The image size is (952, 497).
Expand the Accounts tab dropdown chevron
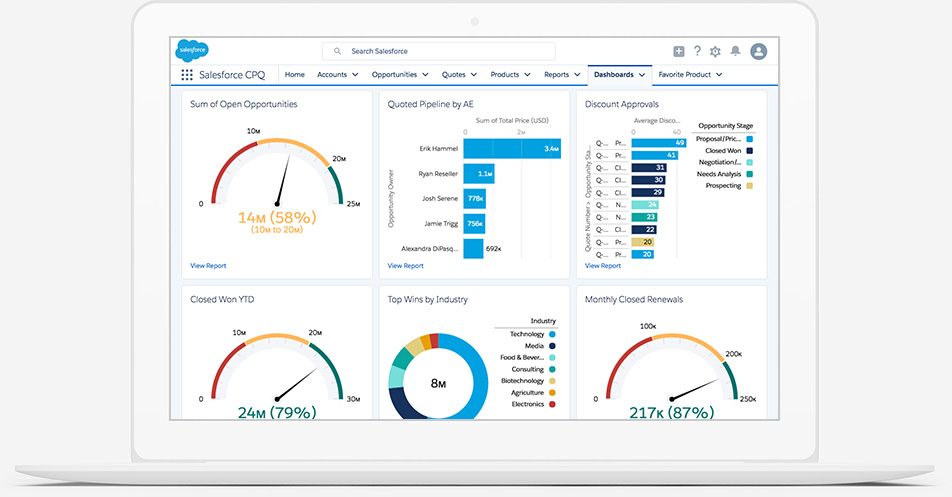pos(355,75)
